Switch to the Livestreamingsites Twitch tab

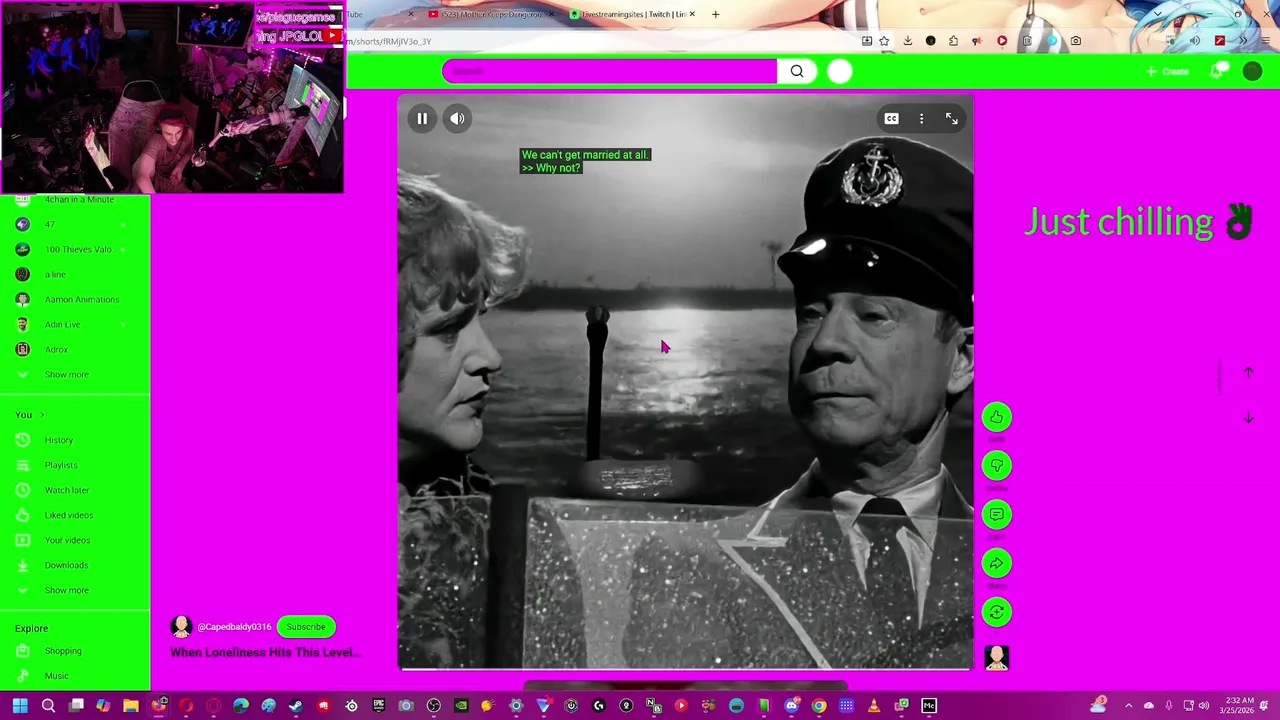(x=632, y=14)
